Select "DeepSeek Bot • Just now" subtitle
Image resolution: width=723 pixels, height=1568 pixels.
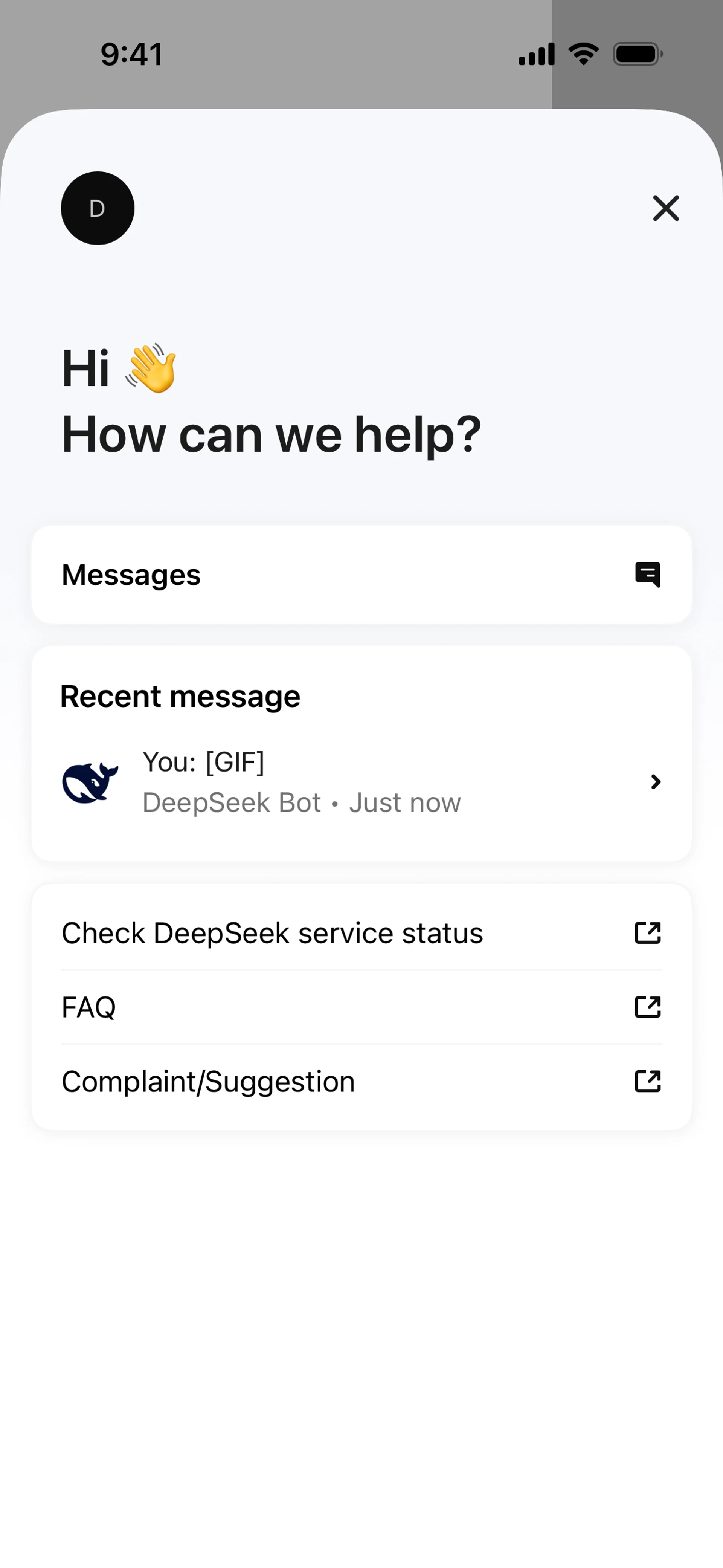(302, 802)
